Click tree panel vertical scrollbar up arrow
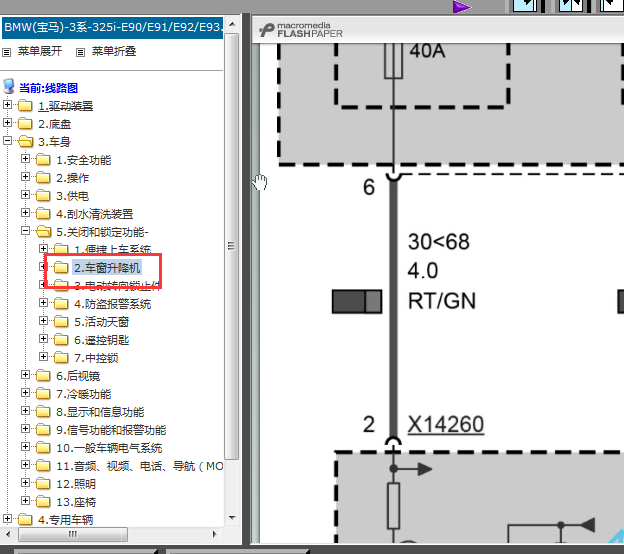The image size is (624, 554). 232,25
